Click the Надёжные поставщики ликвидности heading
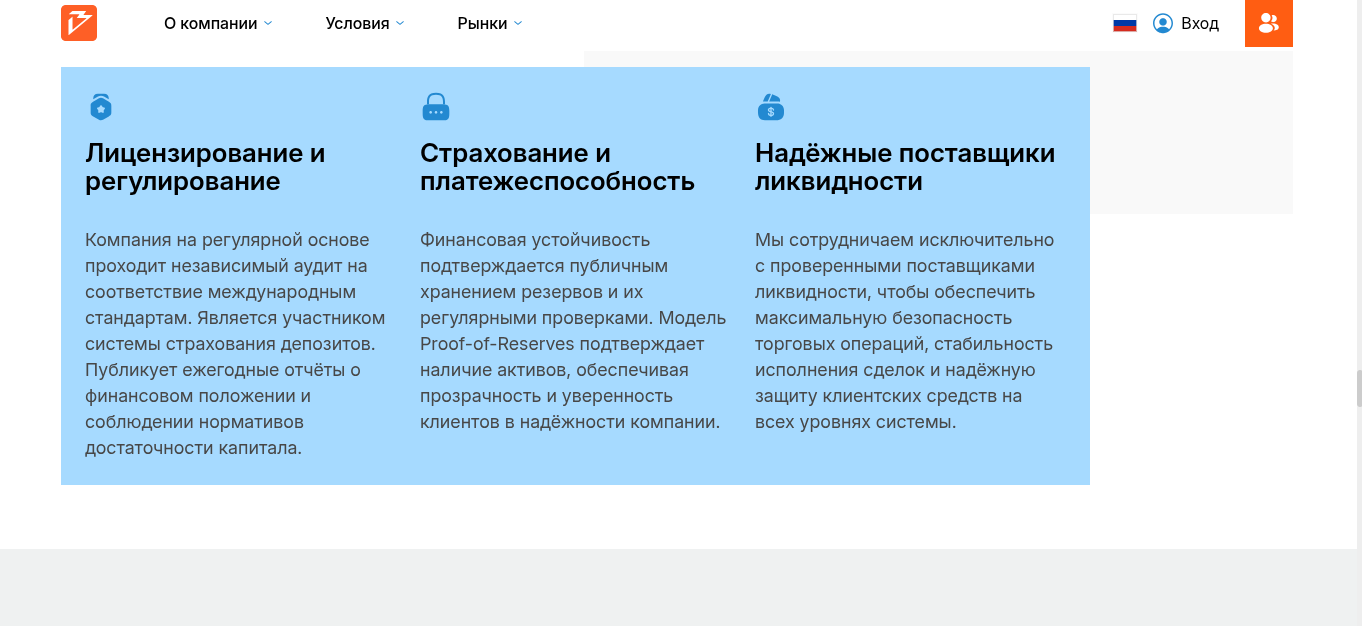 [905, 167]
